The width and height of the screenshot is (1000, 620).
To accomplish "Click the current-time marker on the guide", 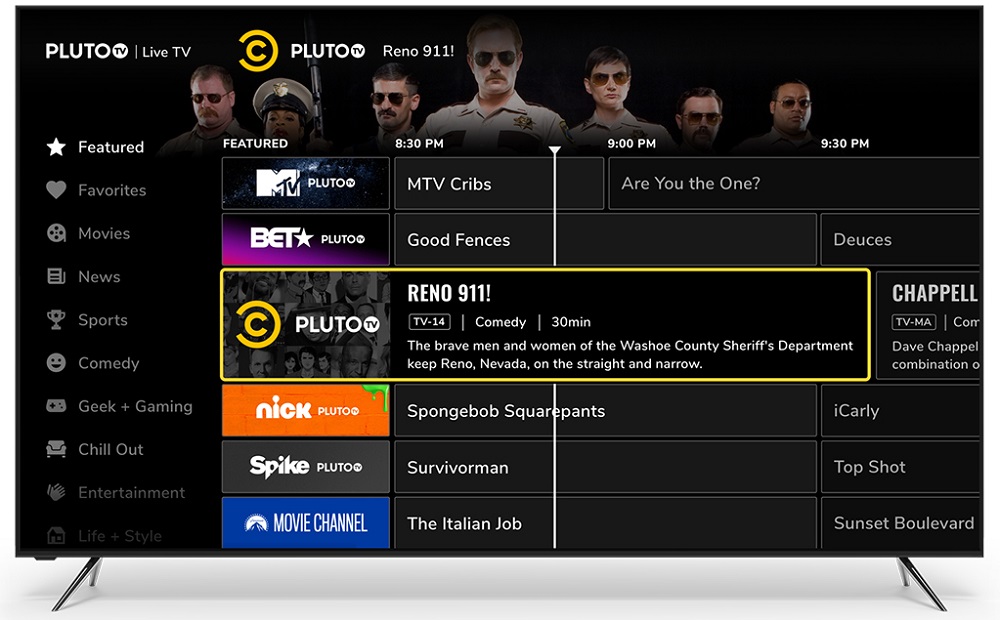I will [555, 151].
